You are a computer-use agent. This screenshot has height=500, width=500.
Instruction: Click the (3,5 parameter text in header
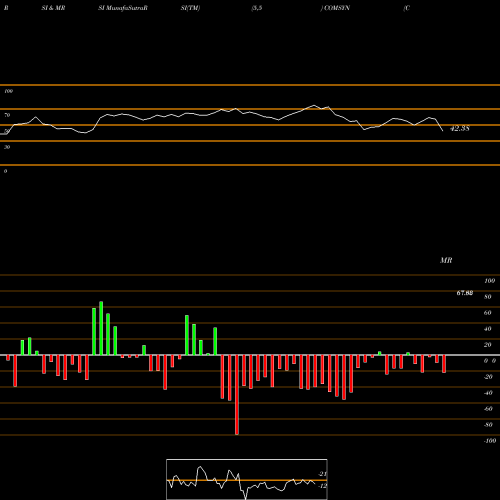pyautogui.click(x=257, y=8)
